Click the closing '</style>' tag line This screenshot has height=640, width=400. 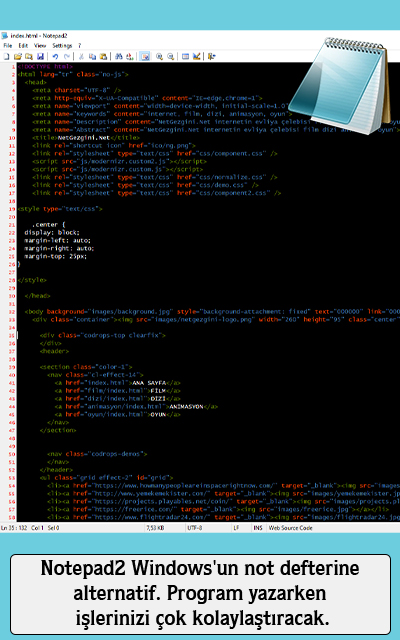tap(32, 280)
